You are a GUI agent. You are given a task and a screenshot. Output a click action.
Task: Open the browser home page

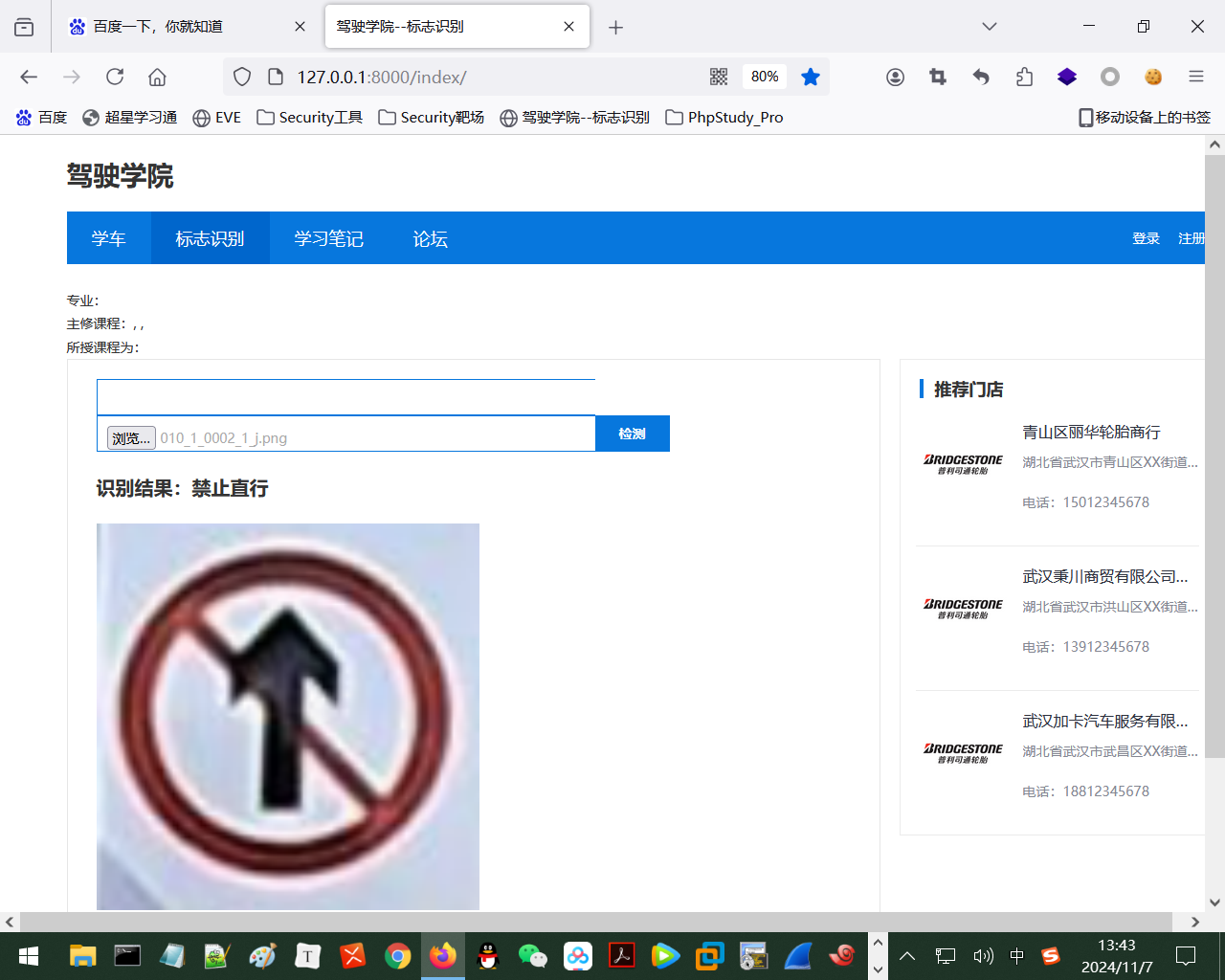[x=158, y=77]
